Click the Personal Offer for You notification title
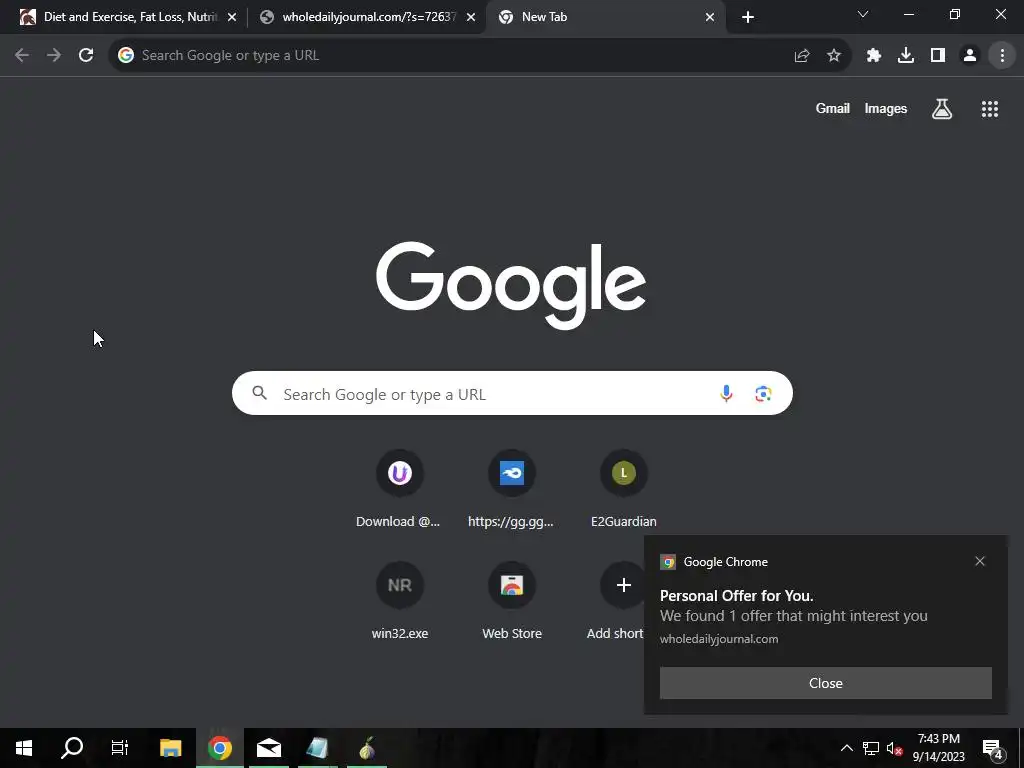1024x768 pixels. tap(736, 596)
